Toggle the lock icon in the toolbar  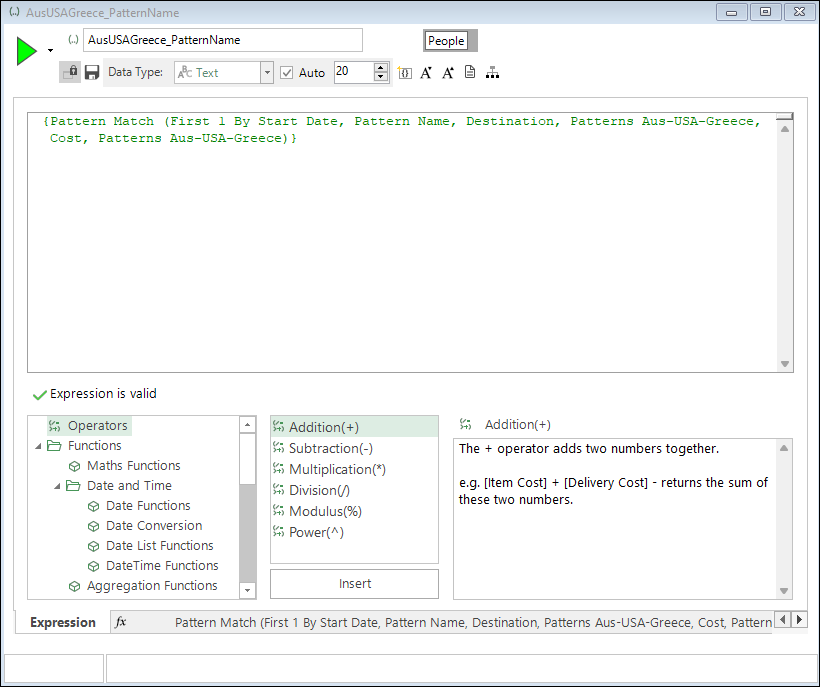pos(70,72)
